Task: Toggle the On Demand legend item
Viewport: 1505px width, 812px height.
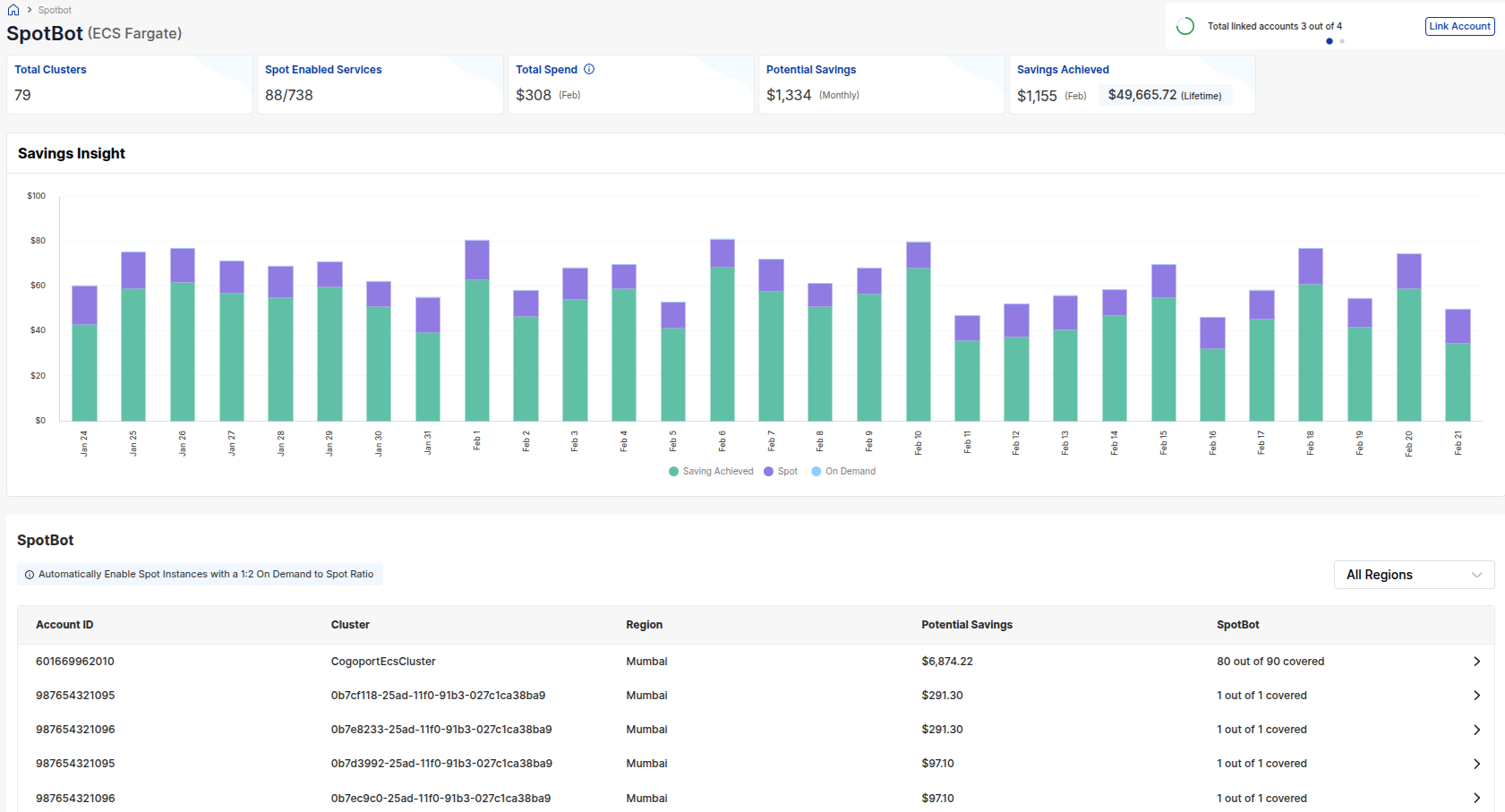Action: [842, 471]
